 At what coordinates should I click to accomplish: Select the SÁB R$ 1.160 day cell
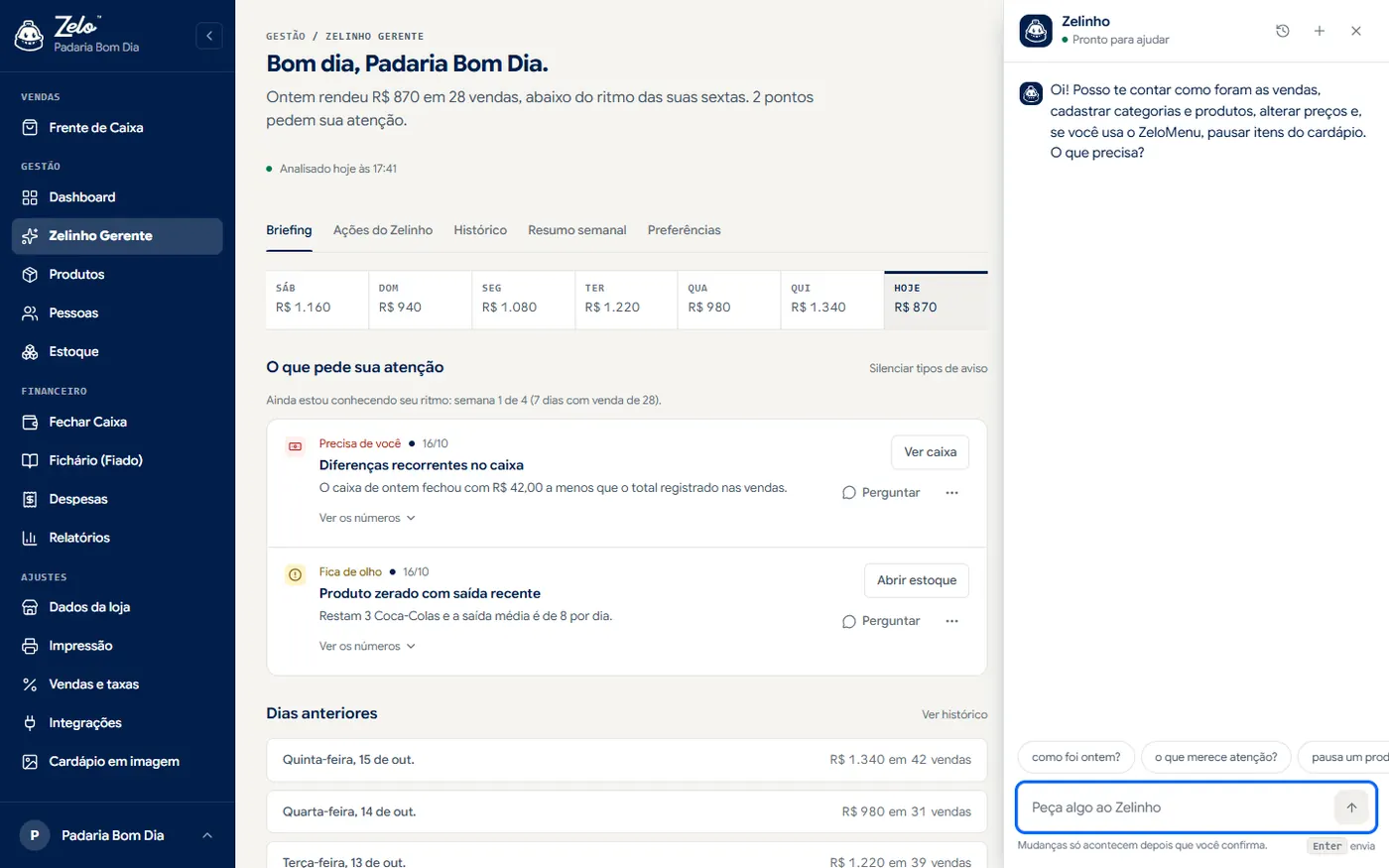click(x=316, y=300)
